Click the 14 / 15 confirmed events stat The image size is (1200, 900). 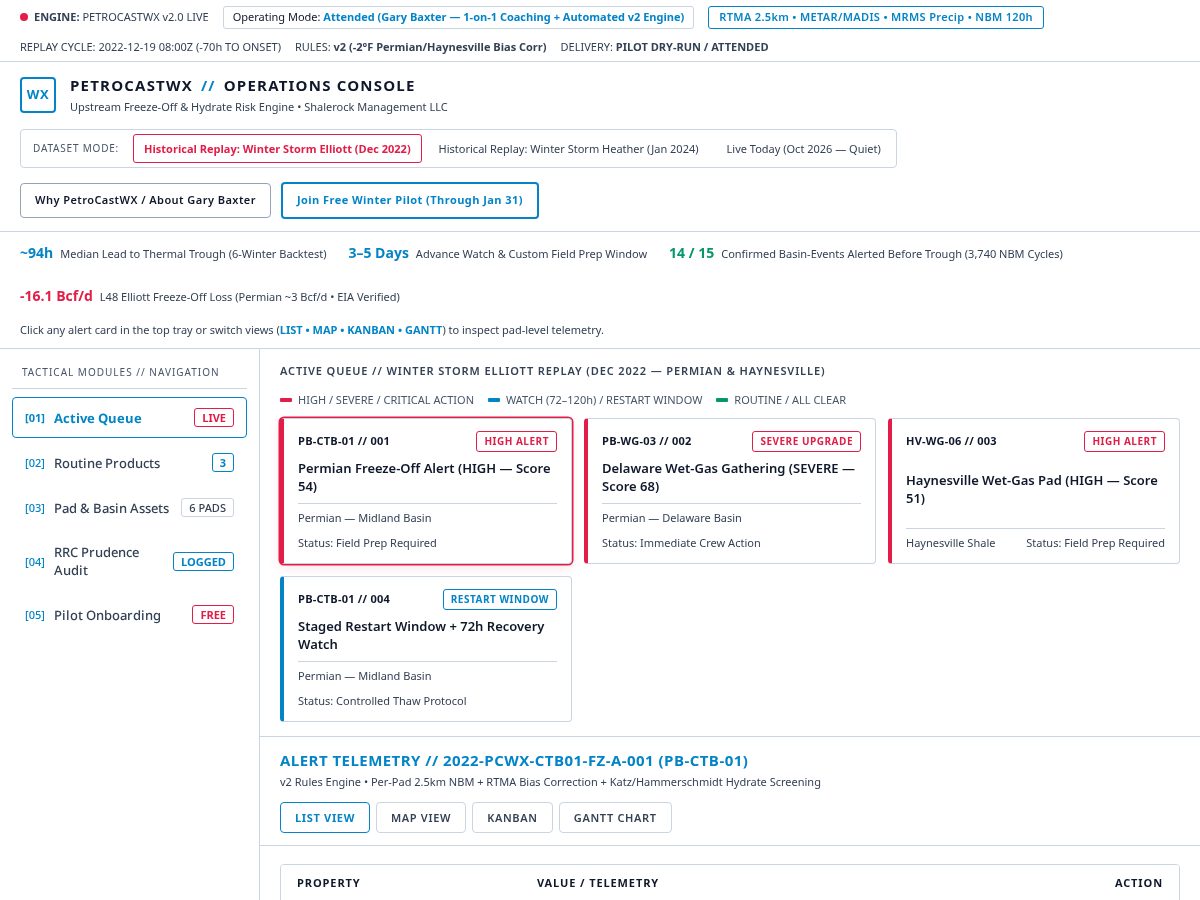click(x=866, y=254)
